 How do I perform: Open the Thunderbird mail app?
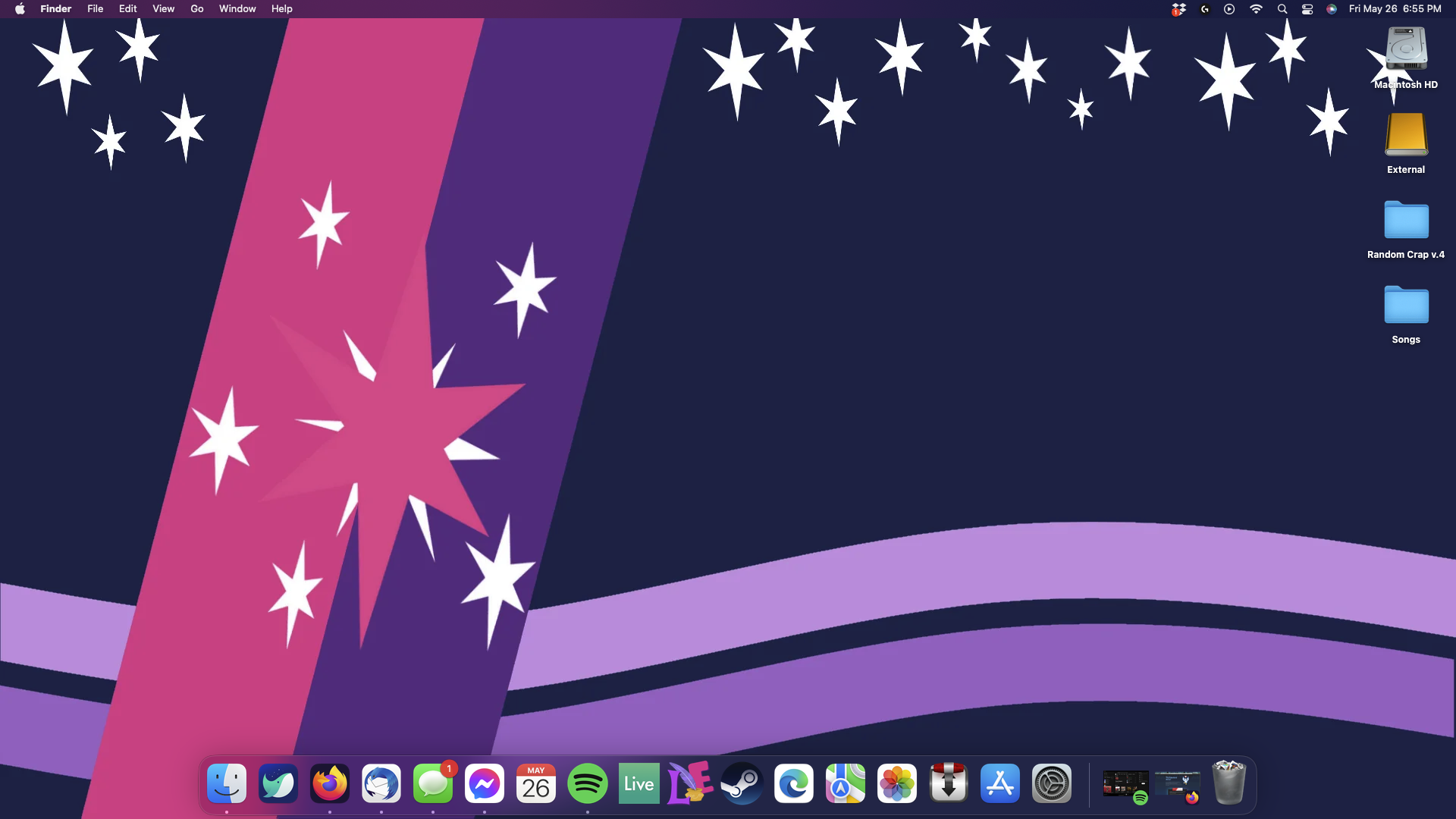tap(381, 783)
